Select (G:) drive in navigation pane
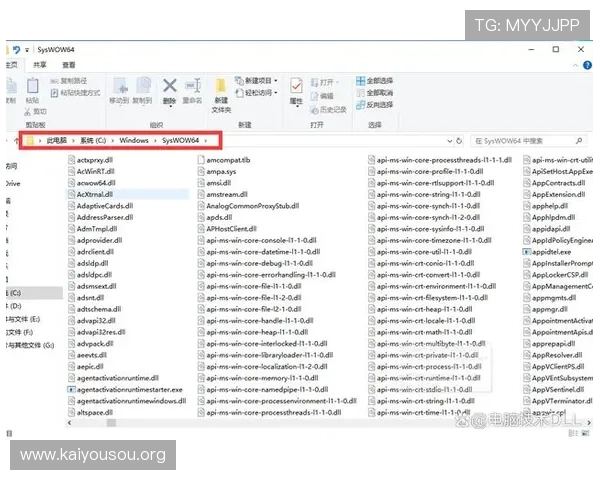The height and width of the screenshot is (480, 600). coord(30,345)
